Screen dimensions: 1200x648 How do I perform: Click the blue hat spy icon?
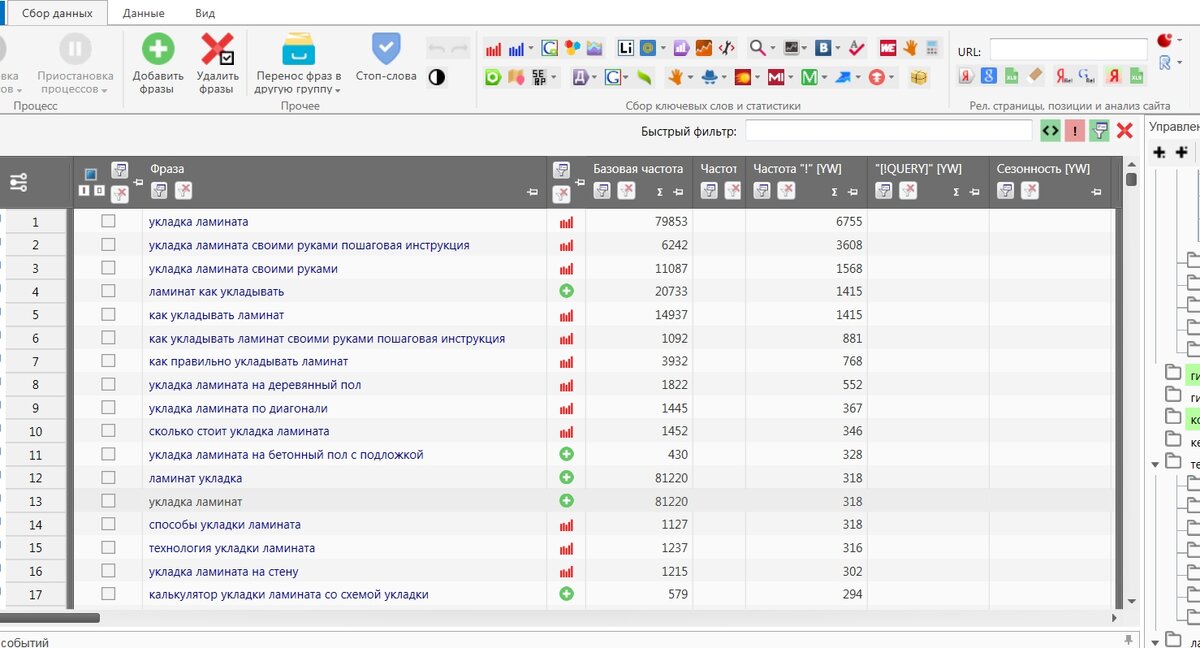(709, 77)
